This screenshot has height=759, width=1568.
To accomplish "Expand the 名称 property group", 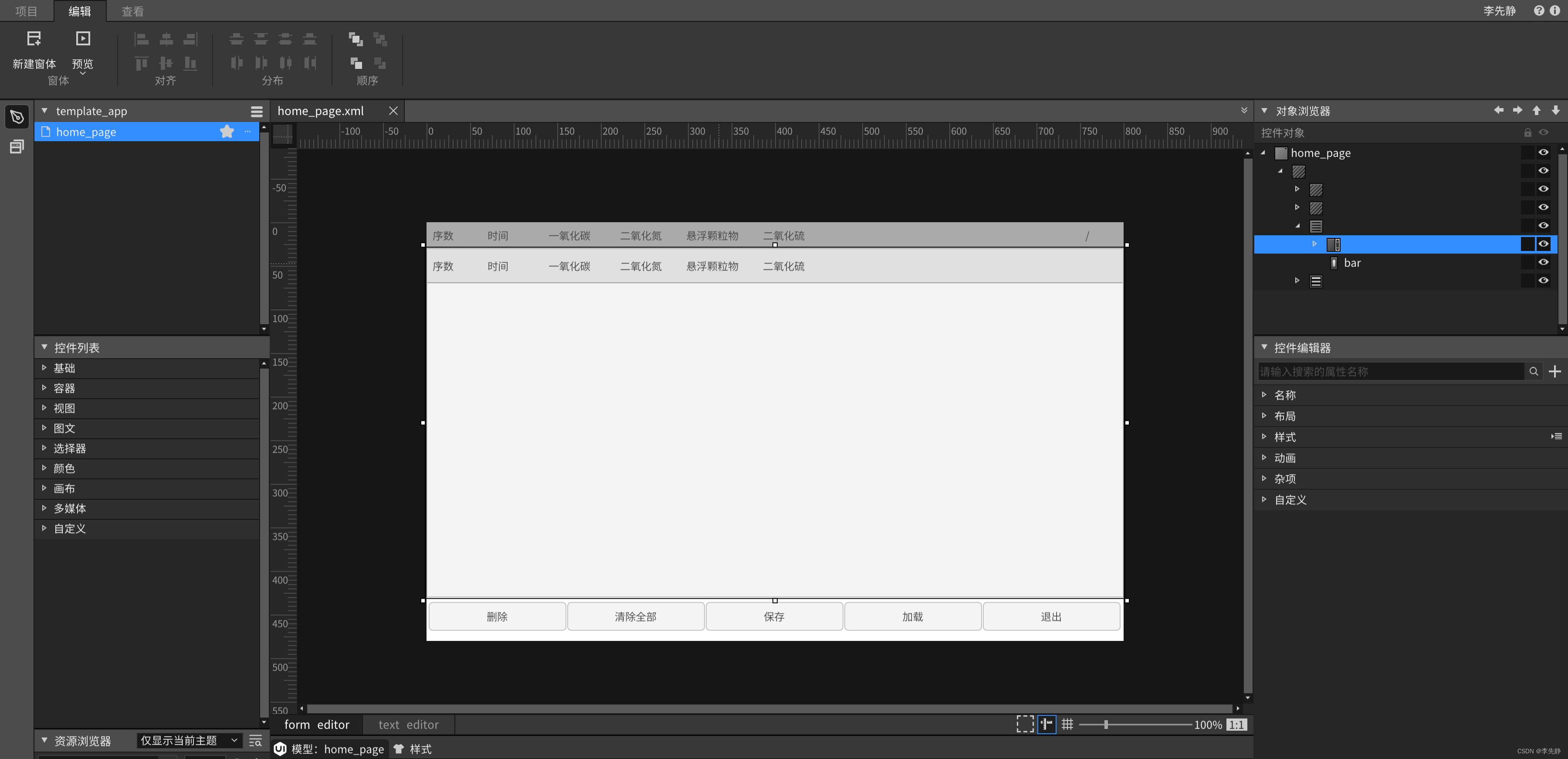I will [1264, 395].
